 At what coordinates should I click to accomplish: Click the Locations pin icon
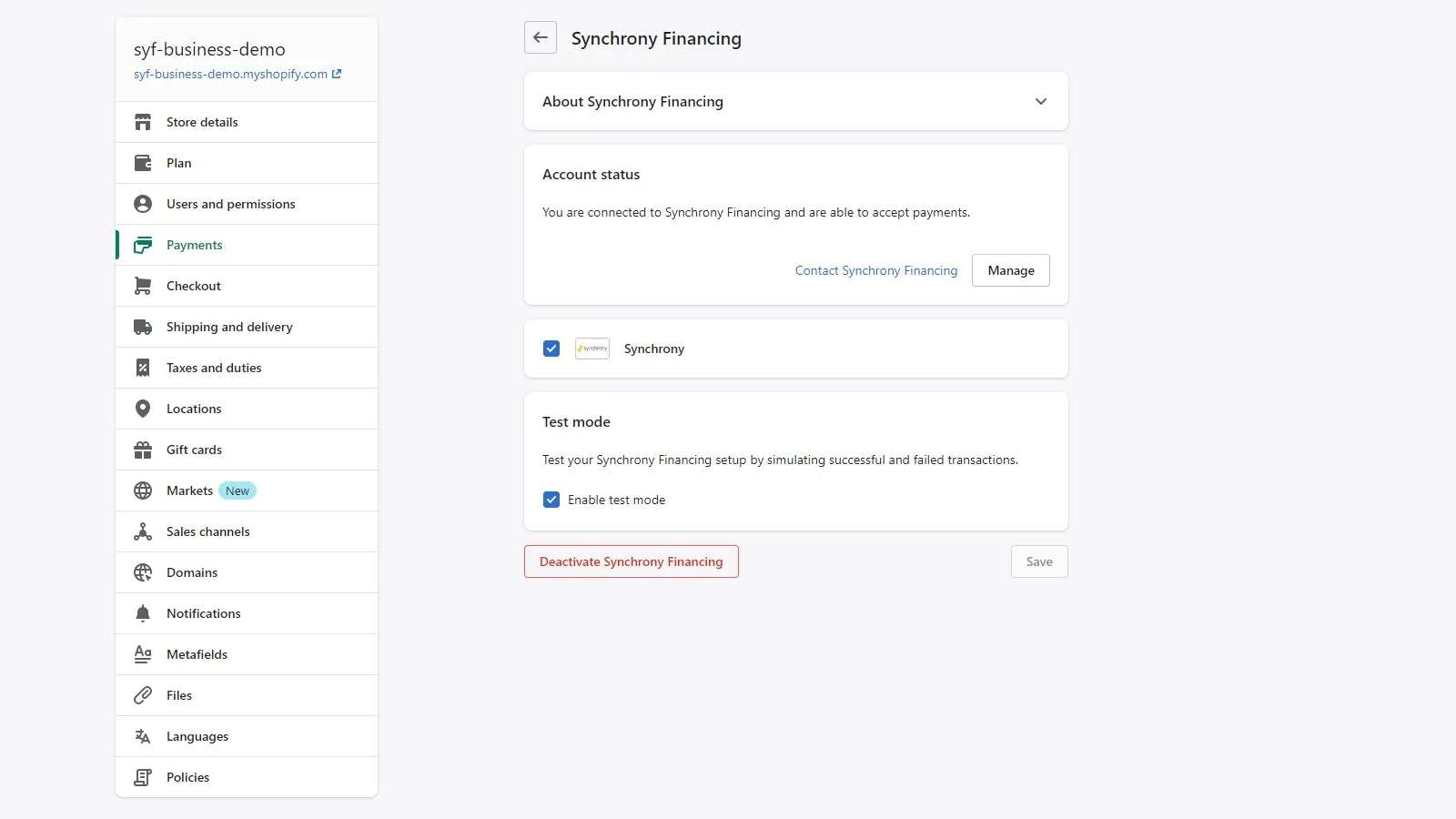(x=143, y=409)
